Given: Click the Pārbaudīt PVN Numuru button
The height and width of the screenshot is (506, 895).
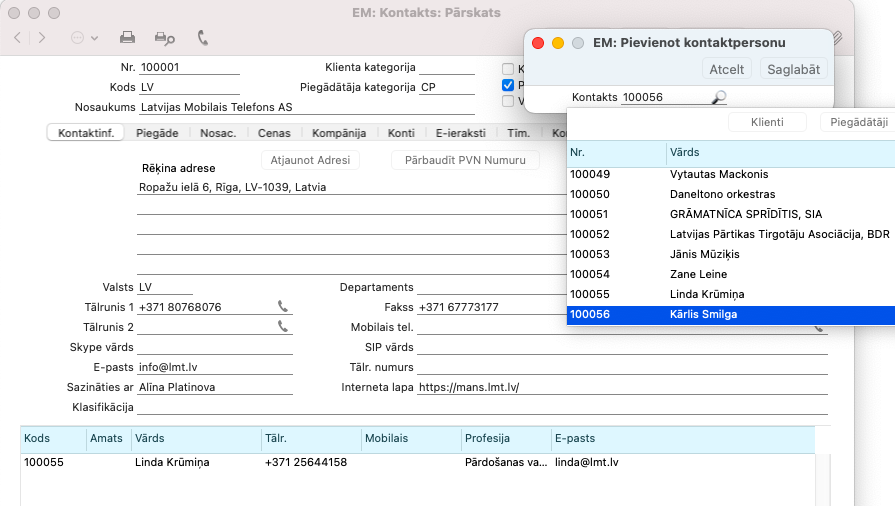Looking at the screenshot, I should 464,160.
